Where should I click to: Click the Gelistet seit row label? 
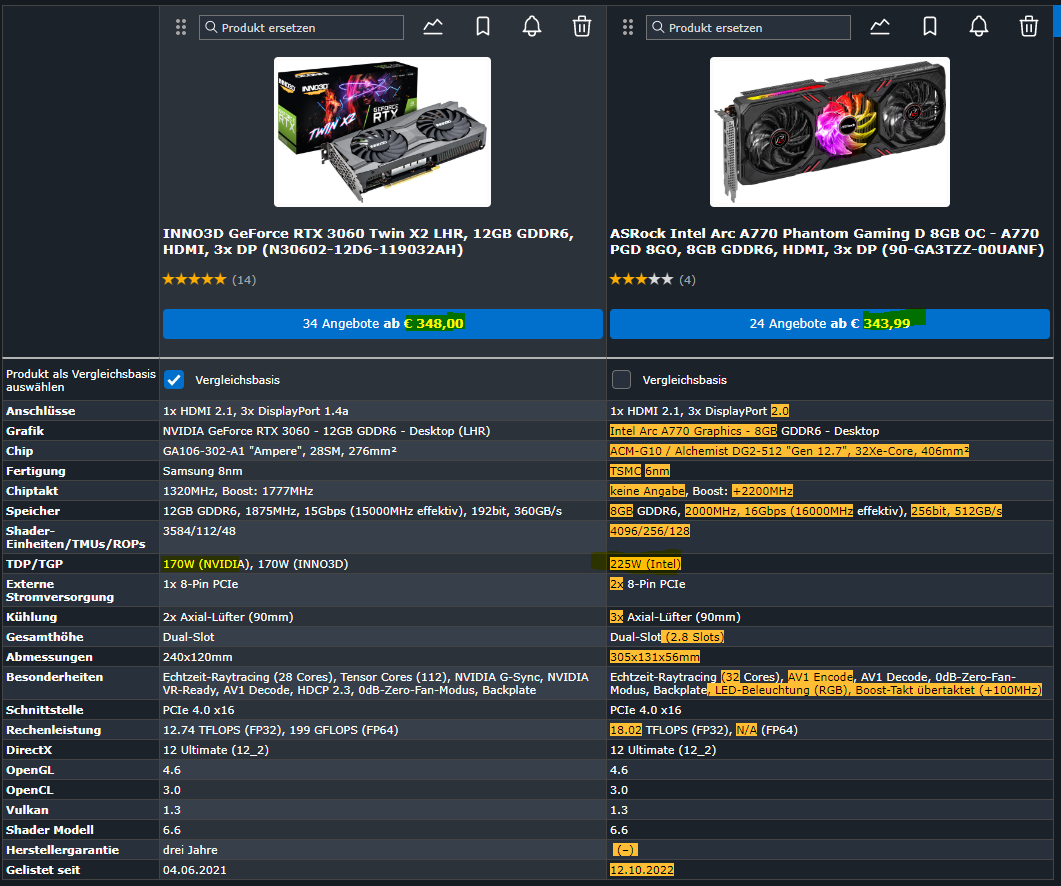point(43,870)
